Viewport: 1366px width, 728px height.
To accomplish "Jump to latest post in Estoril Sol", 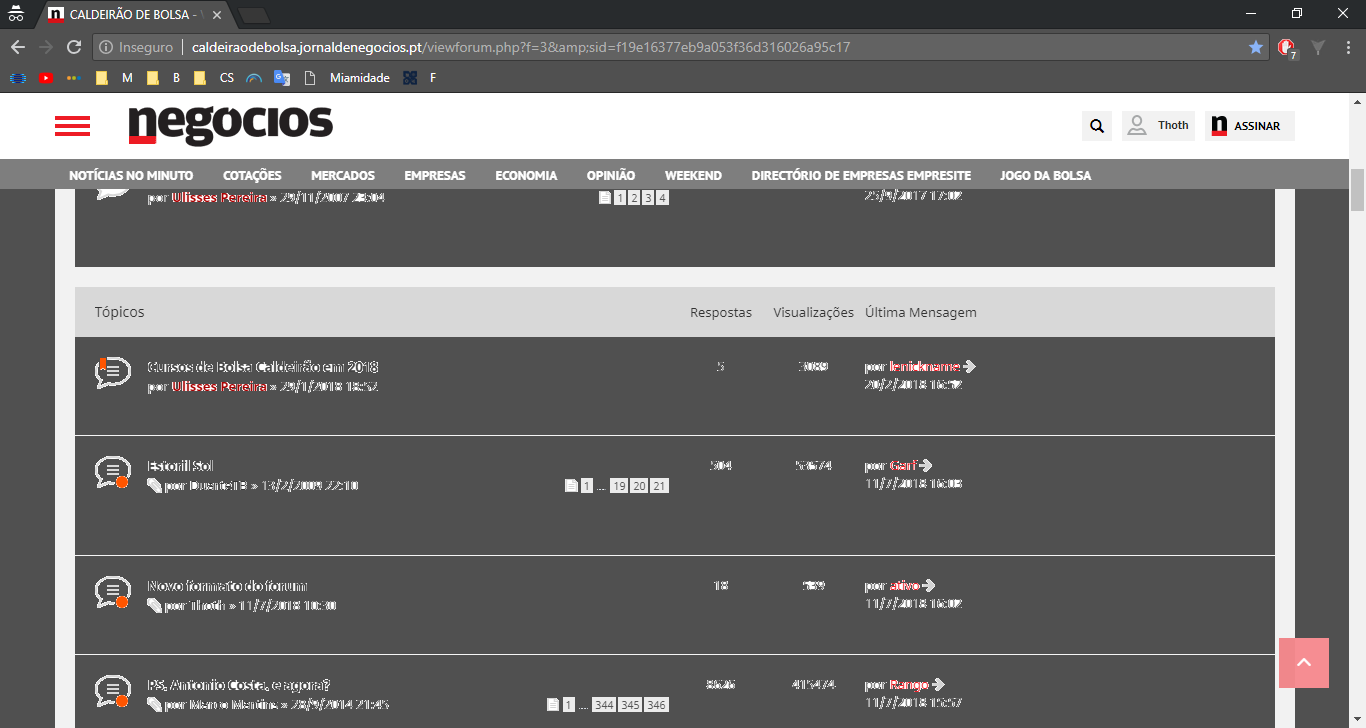I will (x=926, y=466).
